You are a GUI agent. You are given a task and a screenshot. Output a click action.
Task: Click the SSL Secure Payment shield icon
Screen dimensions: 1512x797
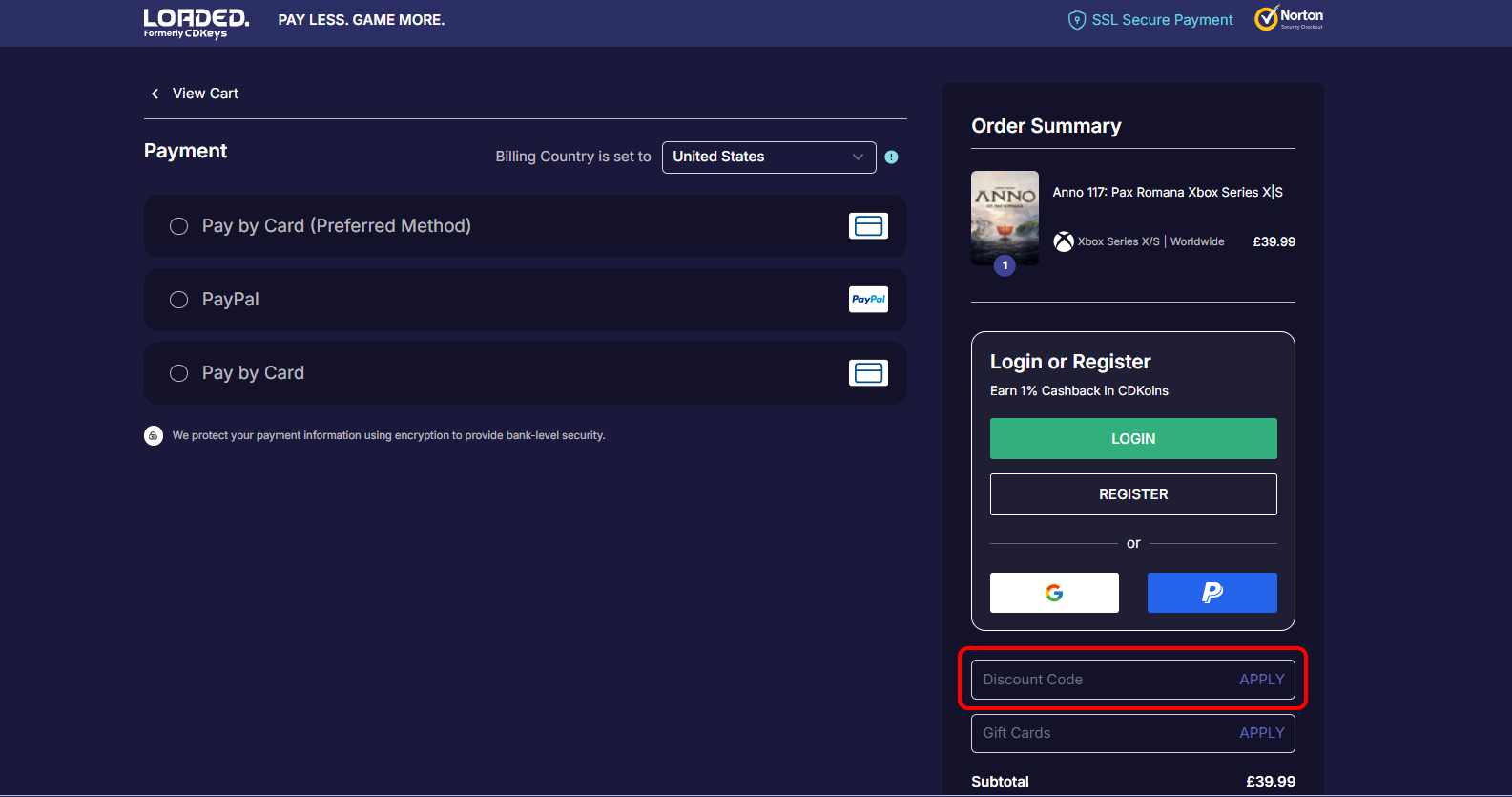[1076, 20]
